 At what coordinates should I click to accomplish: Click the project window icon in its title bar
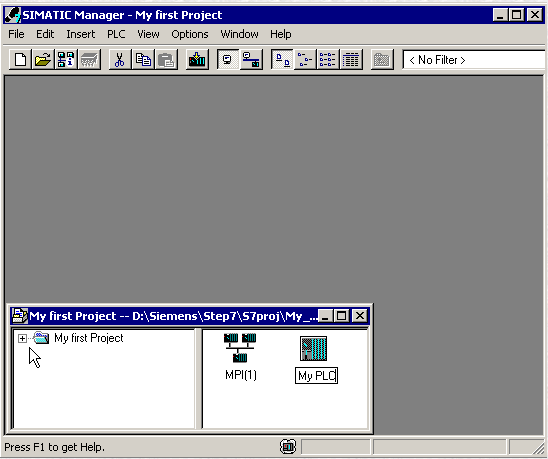(x=20, y=316)
